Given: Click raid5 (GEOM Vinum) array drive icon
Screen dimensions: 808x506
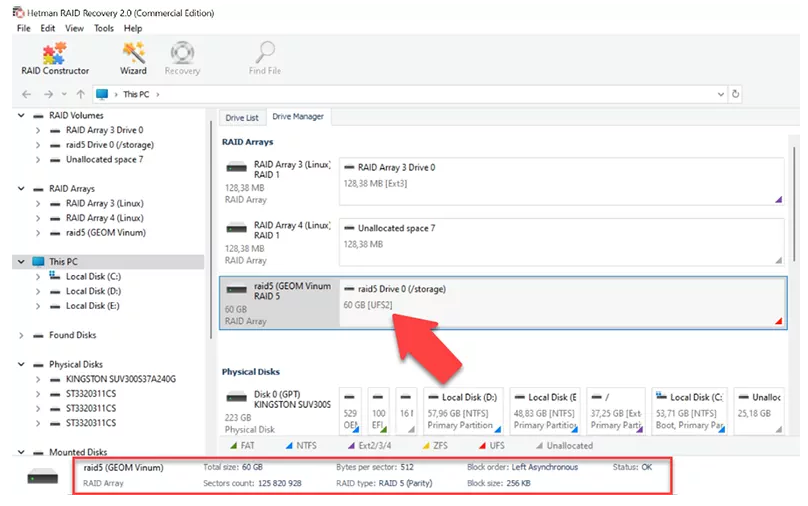Looking at the screenshot, I should (x=237, y=289).
